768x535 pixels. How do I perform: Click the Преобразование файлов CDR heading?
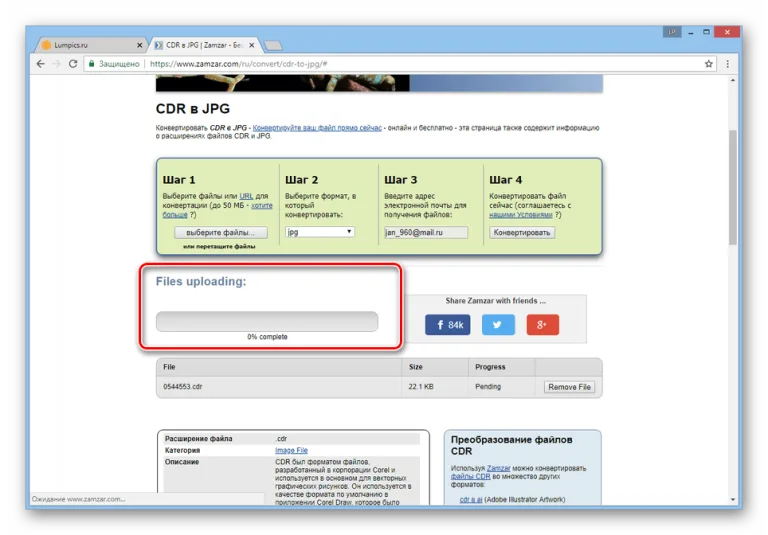(x=511, y=445)
